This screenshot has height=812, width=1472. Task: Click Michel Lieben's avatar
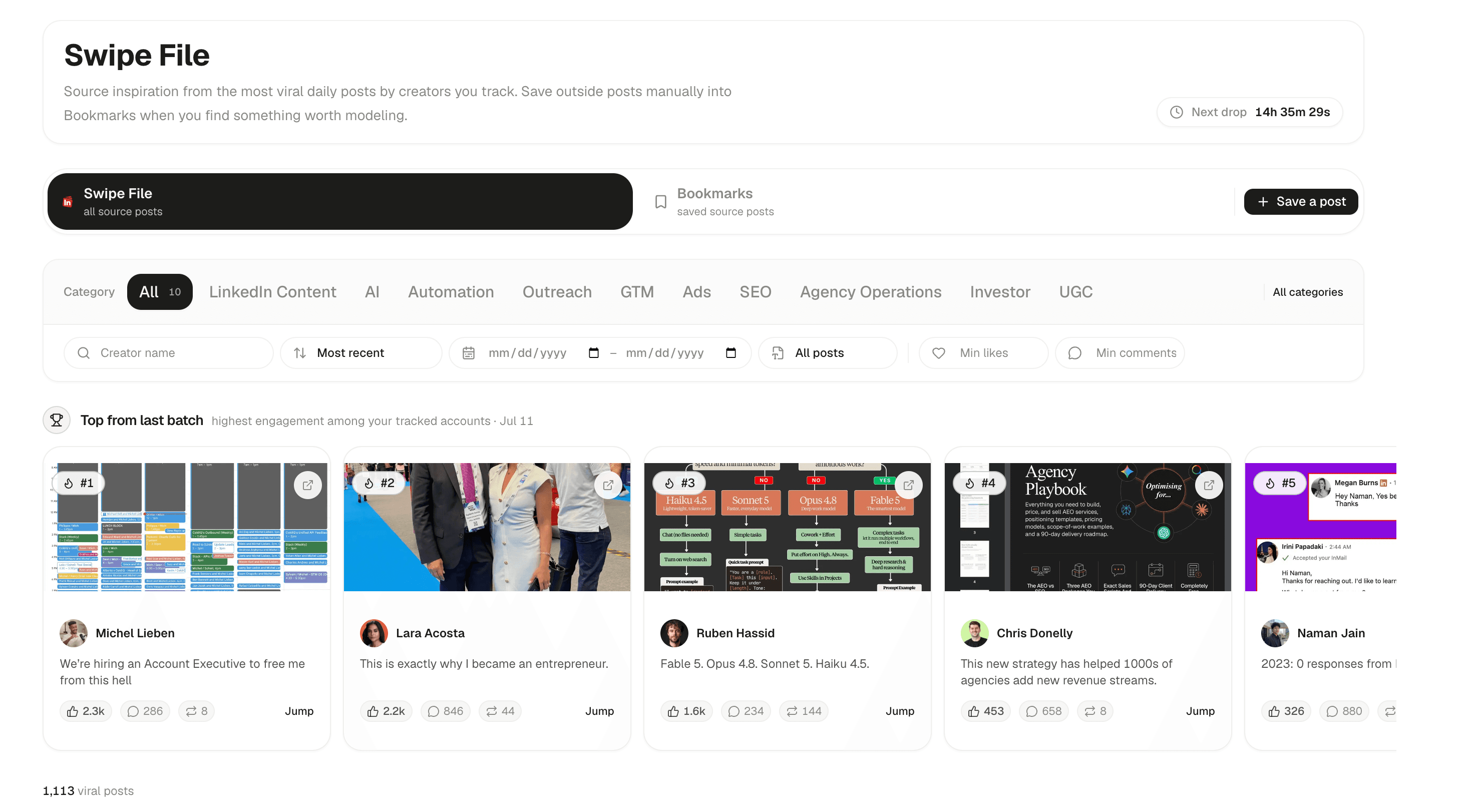coord(74,633)
